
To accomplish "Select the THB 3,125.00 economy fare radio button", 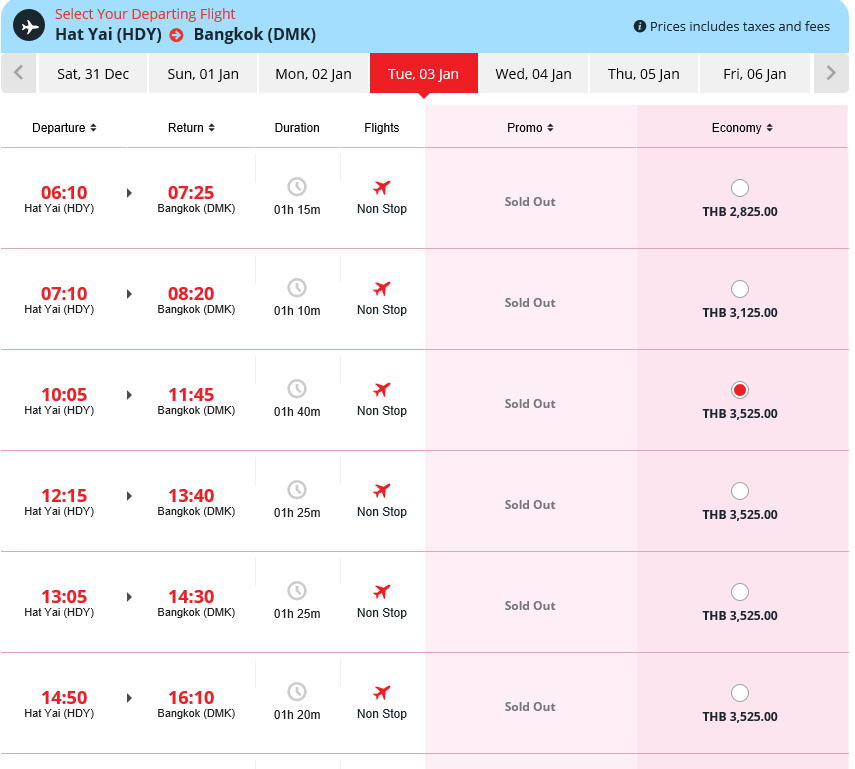I will (739, 289).
